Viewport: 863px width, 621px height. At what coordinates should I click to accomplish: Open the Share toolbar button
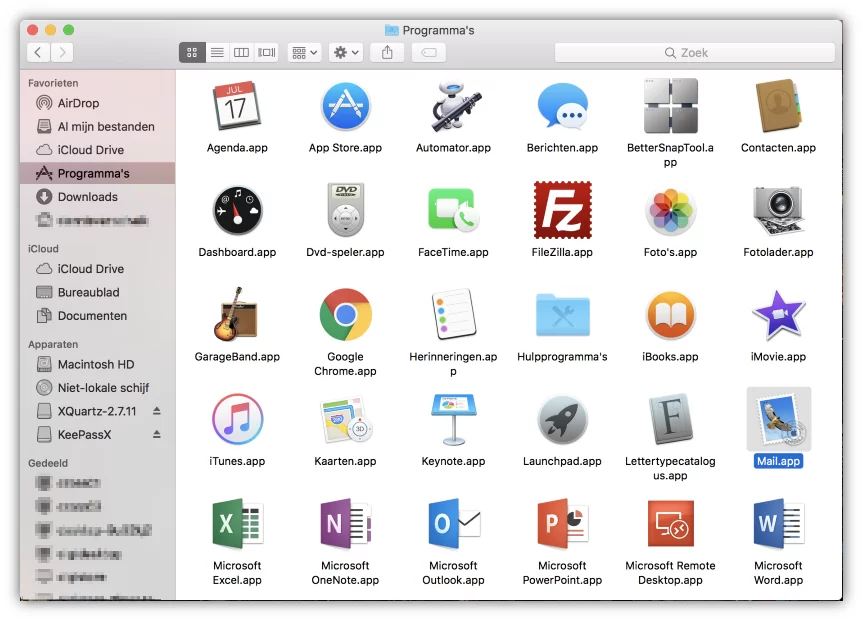point(387,52)
